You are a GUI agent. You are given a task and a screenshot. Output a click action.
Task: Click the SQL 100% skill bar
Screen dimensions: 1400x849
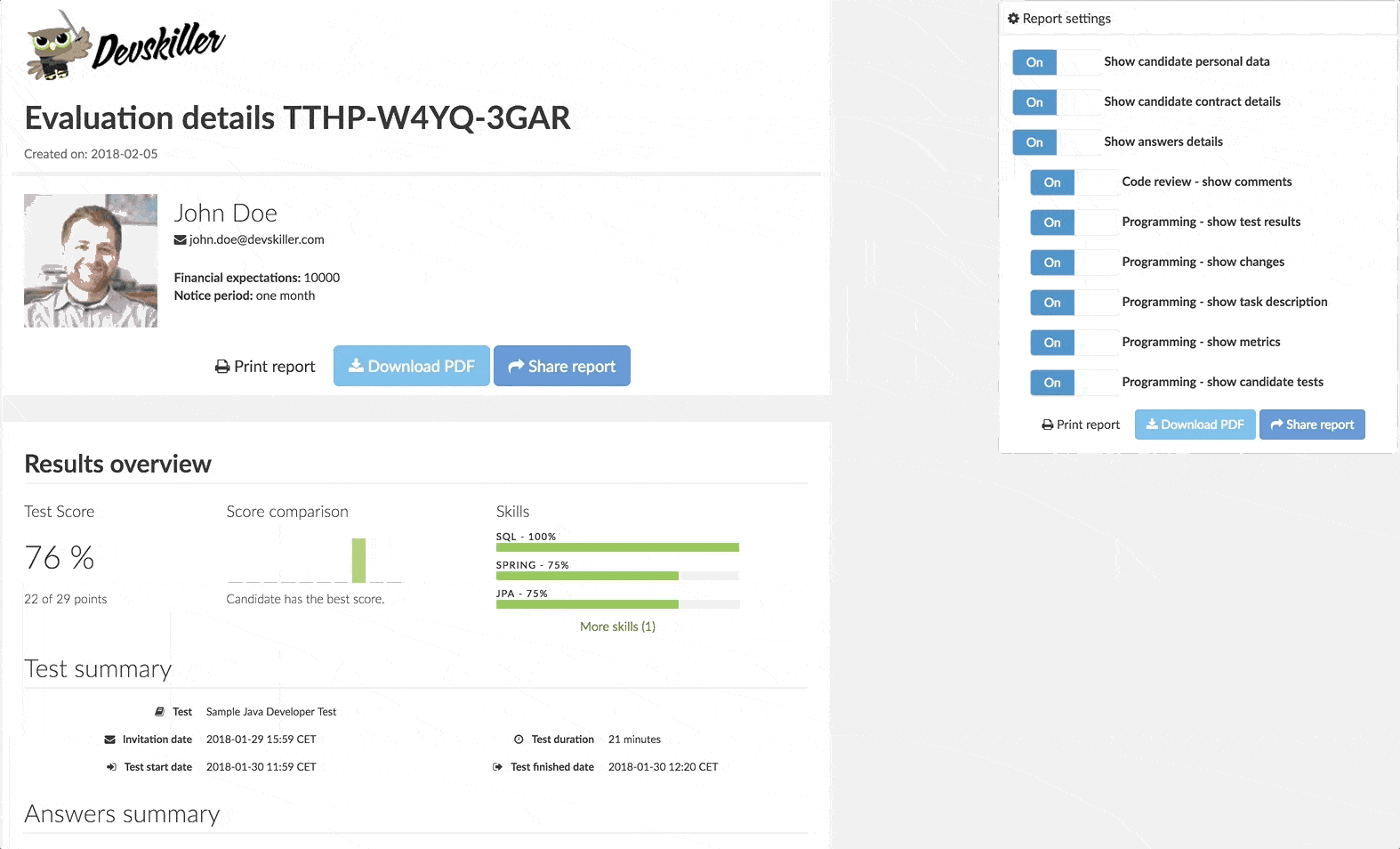617,547
